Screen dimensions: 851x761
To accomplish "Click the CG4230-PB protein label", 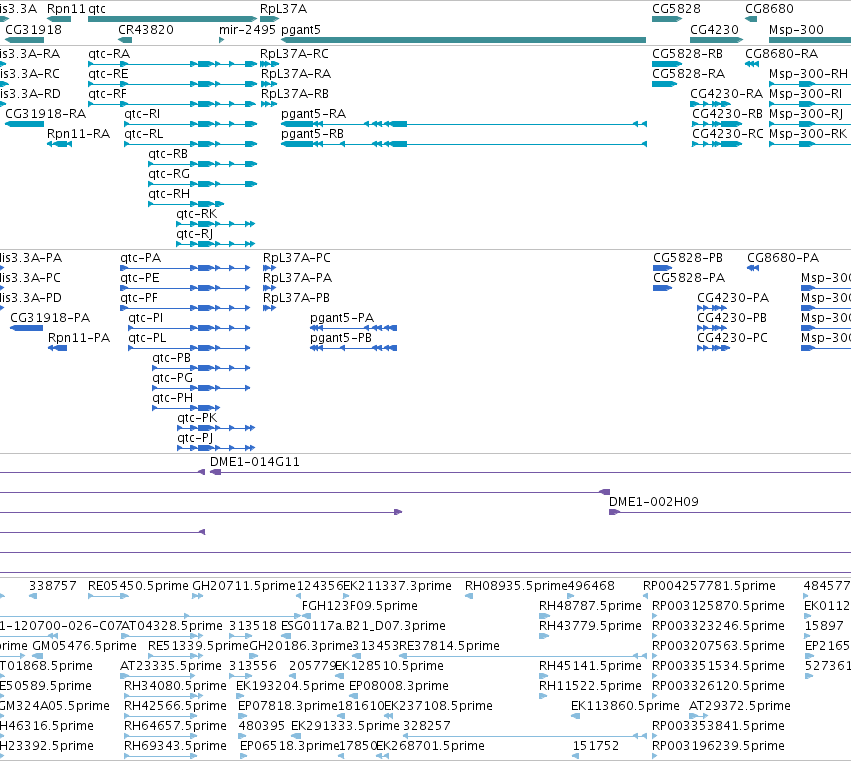I will tap(732, 318).
